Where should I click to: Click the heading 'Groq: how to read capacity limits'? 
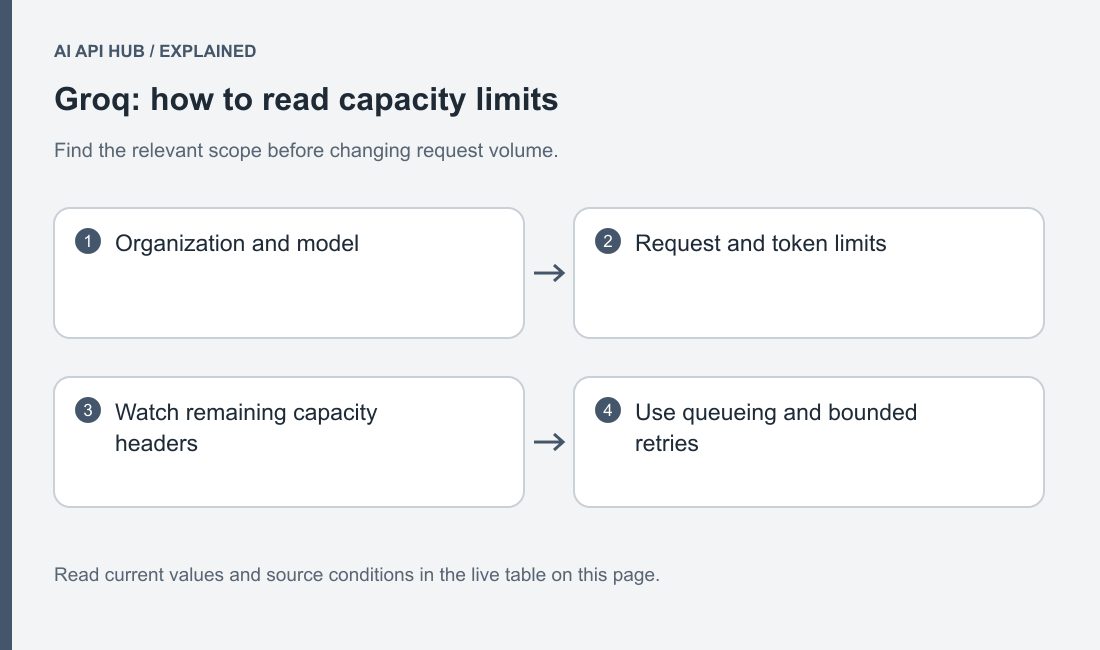[x=306, y=99]
